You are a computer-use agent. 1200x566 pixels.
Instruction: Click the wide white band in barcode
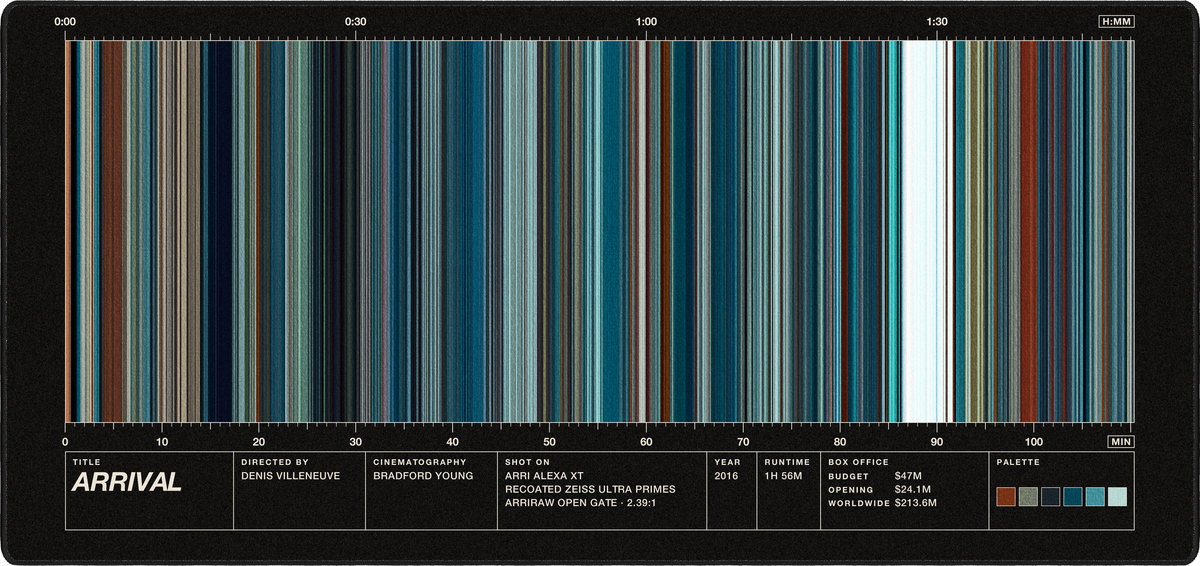coord(925,231)
